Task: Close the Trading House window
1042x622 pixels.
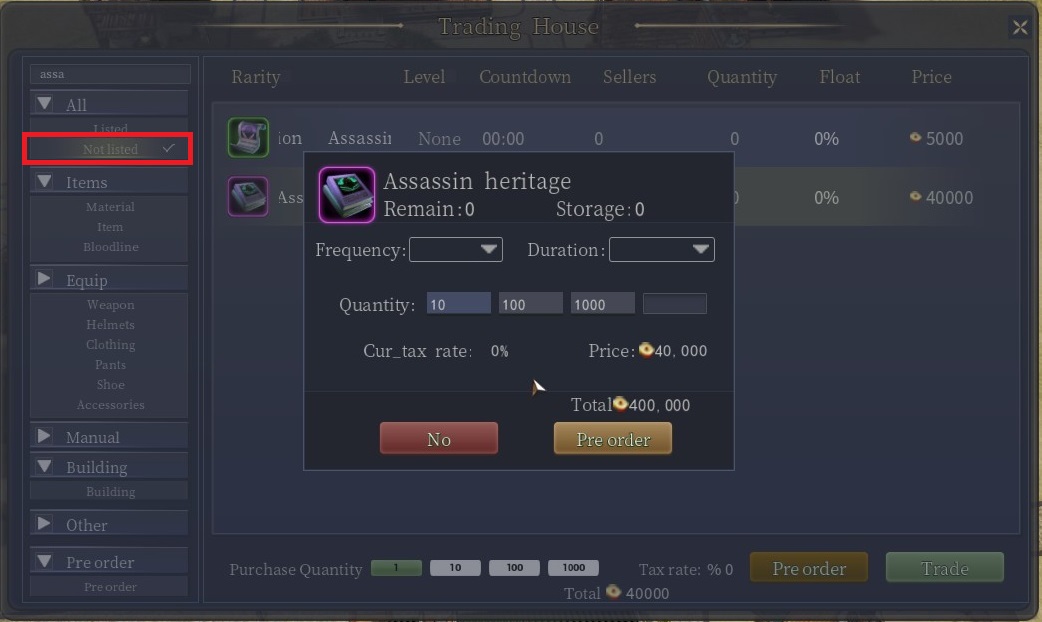Action: tap(1019, 27)
